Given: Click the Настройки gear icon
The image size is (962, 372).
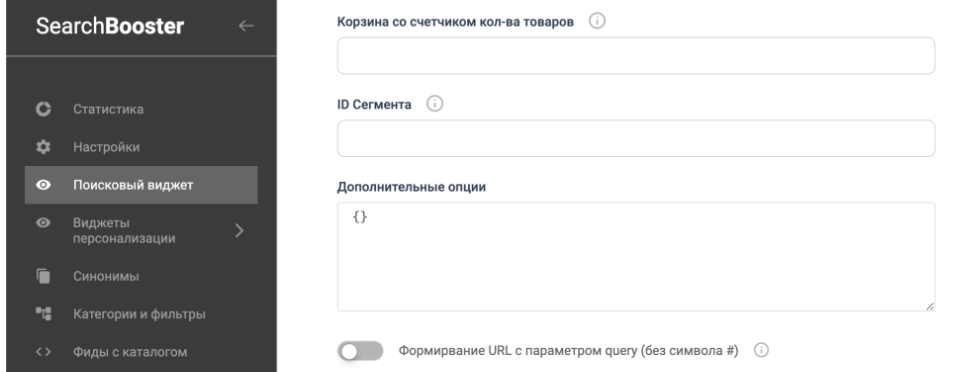Looking at the screenshot, I should tap(43, 147).
